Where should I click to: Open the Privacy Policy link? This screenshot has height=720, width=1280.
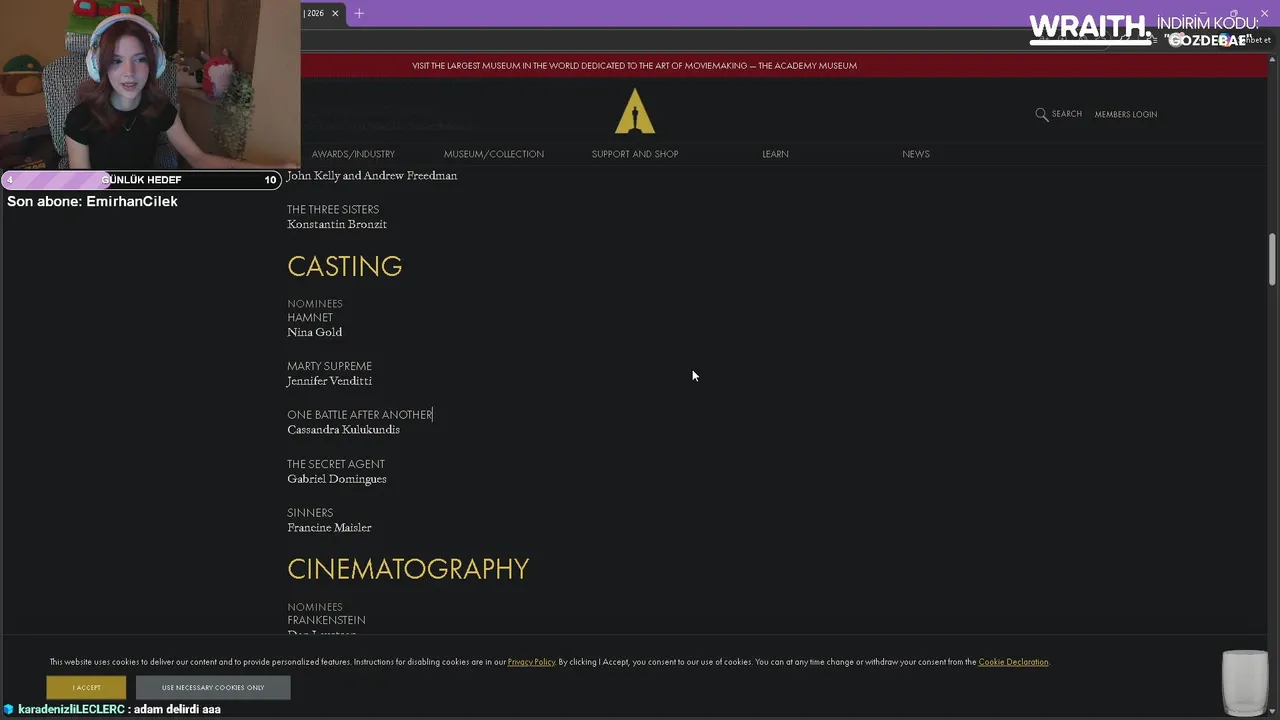click(x=531, y=662)
